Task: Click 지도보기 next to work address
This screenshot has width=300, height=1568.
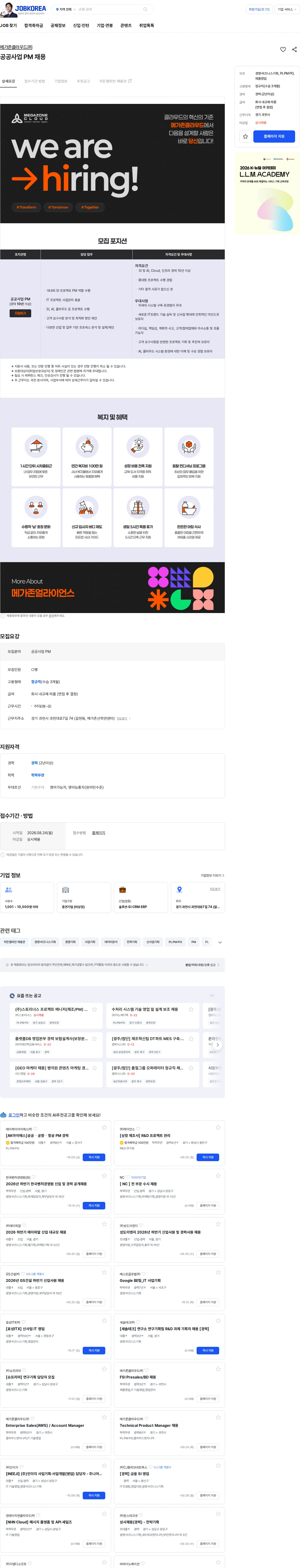Action: click(x=124, y=718)
